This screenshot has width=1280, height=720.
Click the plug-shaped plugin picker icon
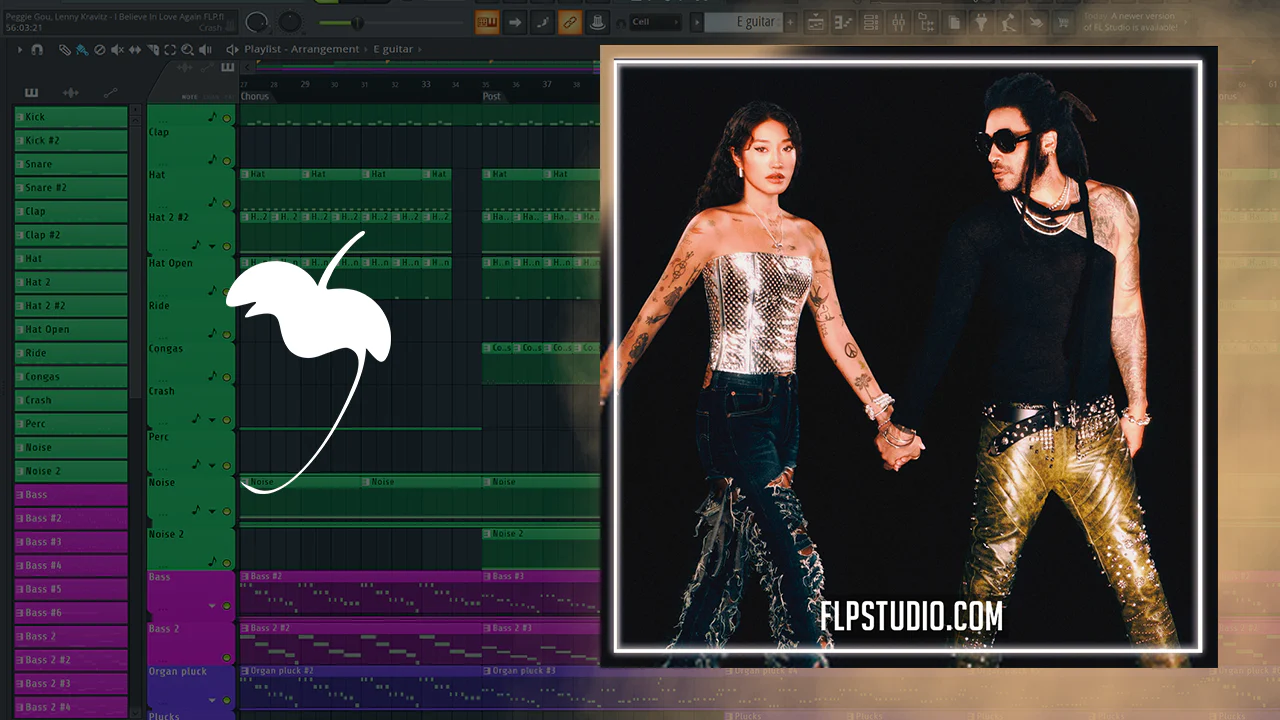click(x=981, y=22)
